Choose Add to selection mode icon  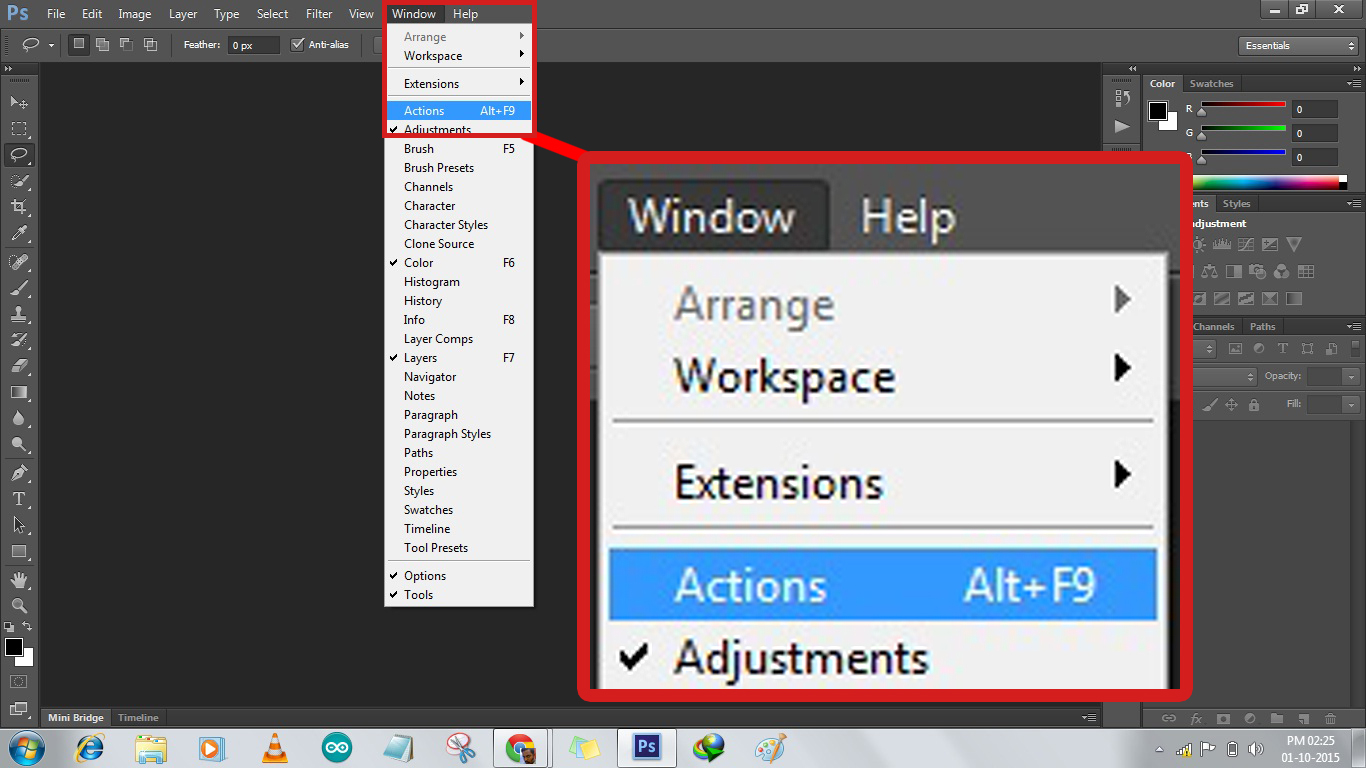click(x=102, y=45)
